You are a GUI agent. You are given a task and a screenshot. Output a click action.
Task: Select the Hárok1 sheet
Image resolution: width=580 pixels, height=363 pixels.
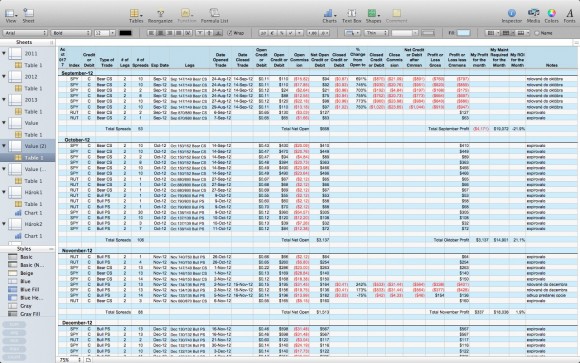click(x=28, y=192)
